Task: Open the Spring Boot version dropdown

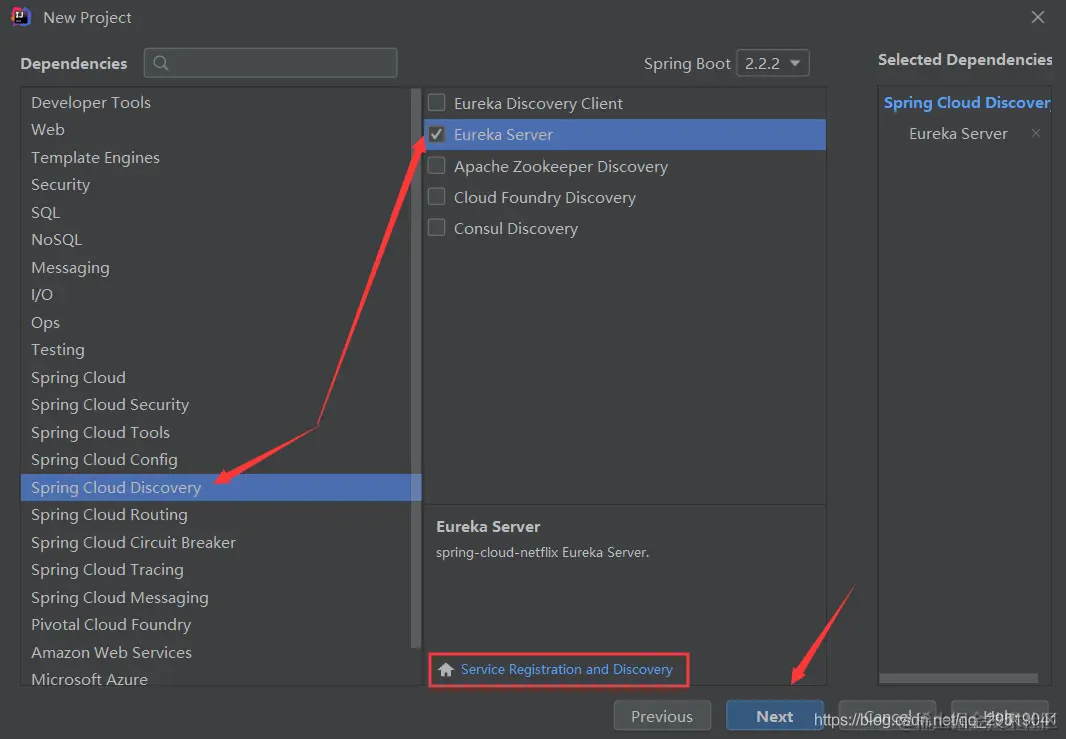Action: point(773,63)
